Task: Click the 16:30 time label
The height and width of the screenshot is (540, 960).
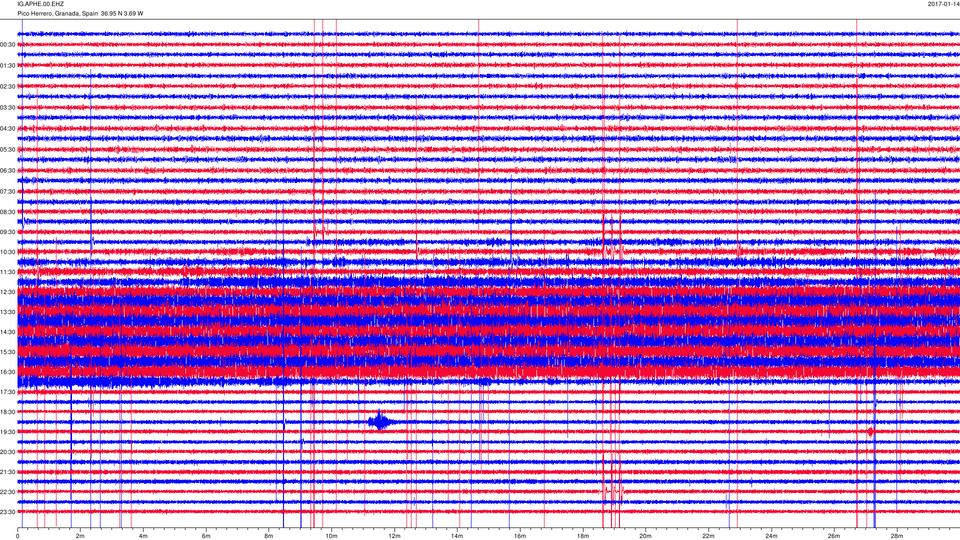Action: click(8, 372)
